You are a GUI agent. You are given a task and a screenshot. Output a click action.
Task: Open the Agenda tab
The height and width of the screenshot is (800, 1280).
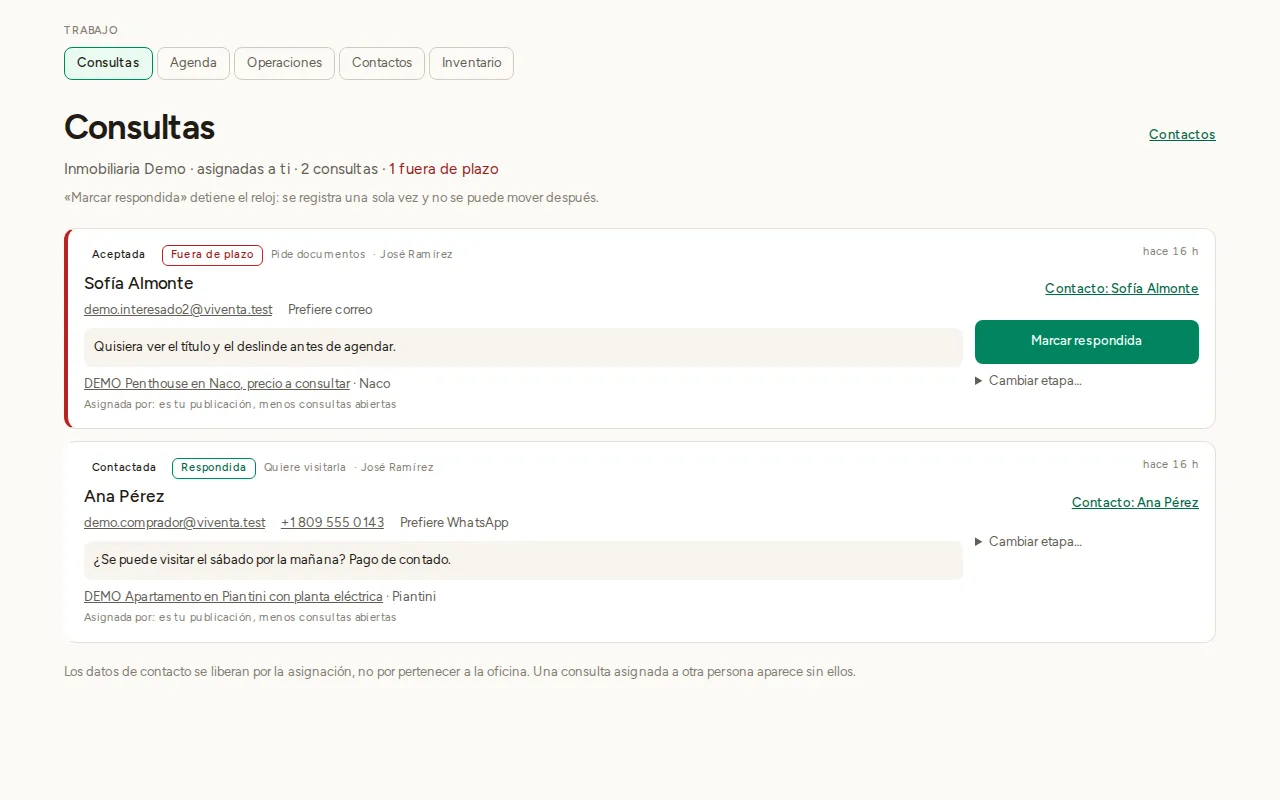[x=193, y=63]
